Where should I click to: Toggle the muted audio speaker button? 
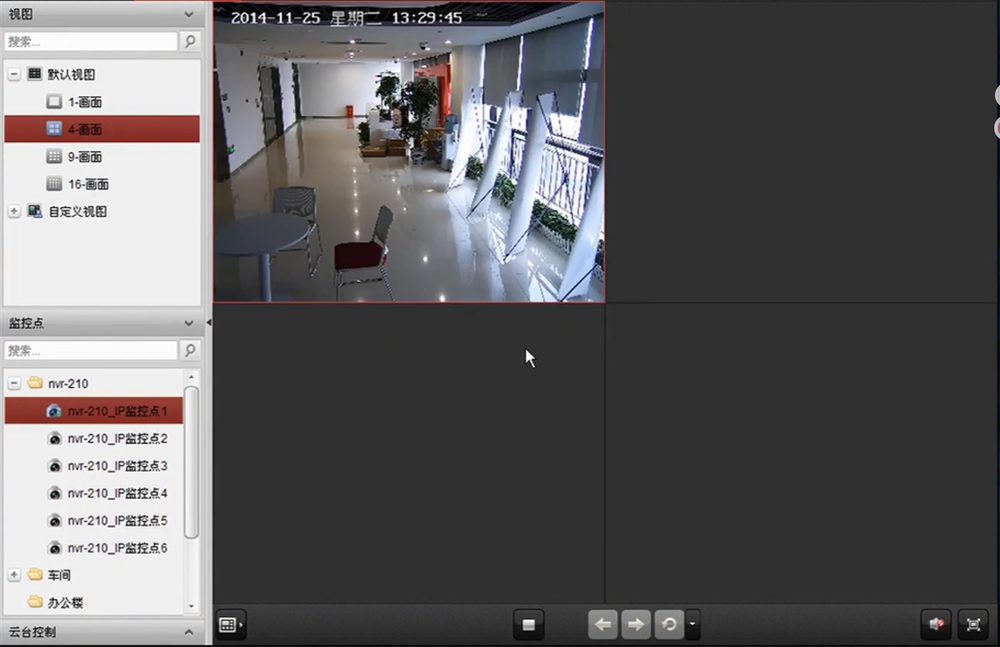(936, 625)
